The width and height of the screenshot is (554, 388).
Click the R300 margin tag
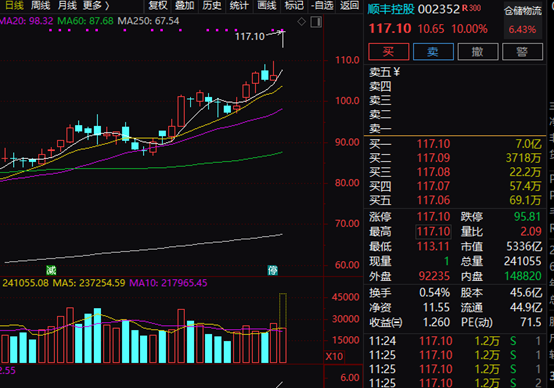(x=472, y=8)
